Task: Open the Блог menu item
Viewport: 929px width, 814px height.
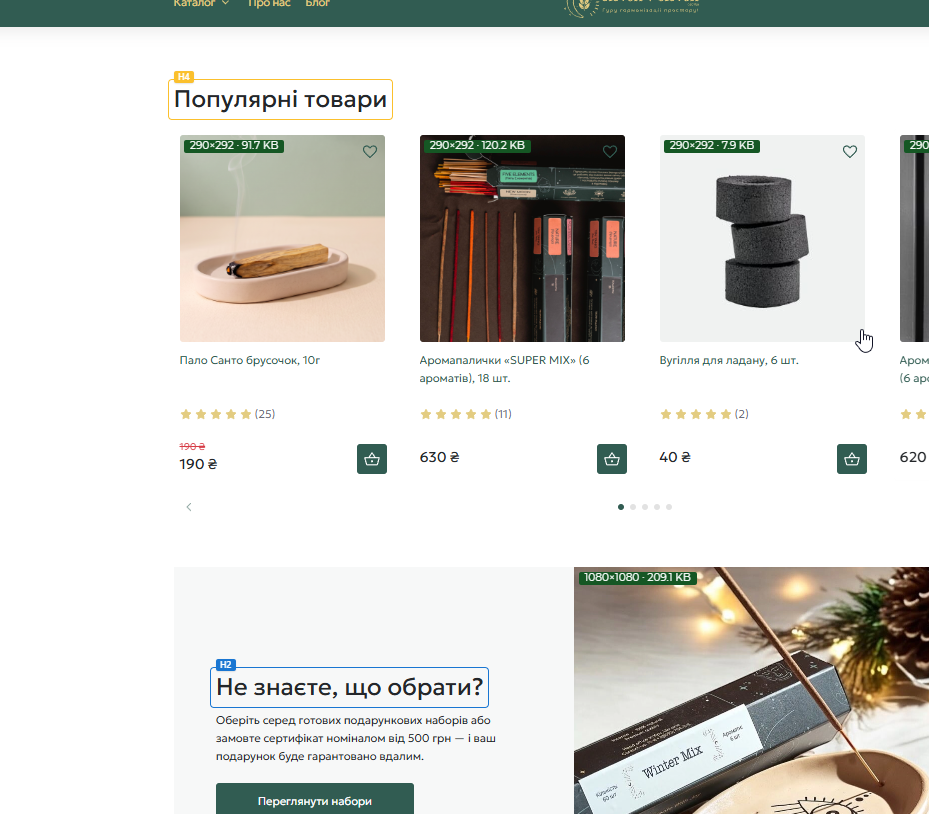Action: click(318, 4)
